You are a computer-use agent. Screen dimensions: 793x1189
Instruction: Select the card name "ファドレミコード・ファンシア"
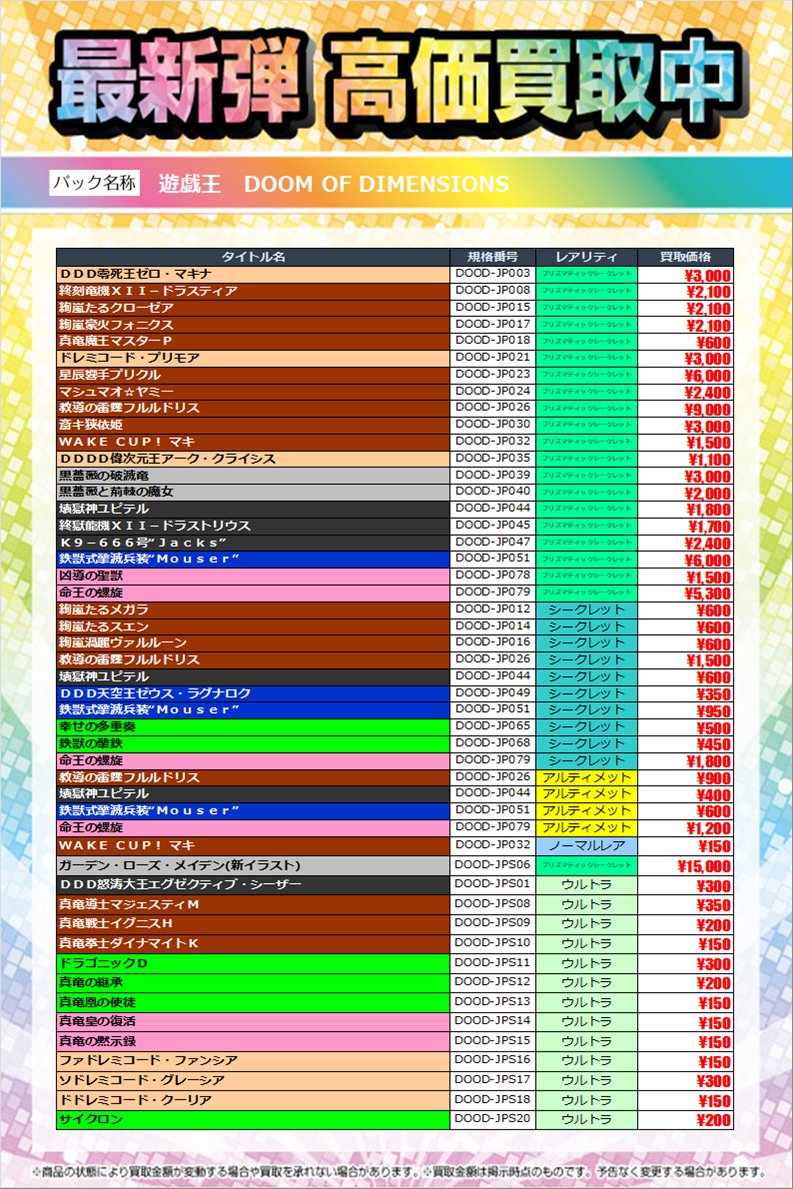pos(149,1061)
